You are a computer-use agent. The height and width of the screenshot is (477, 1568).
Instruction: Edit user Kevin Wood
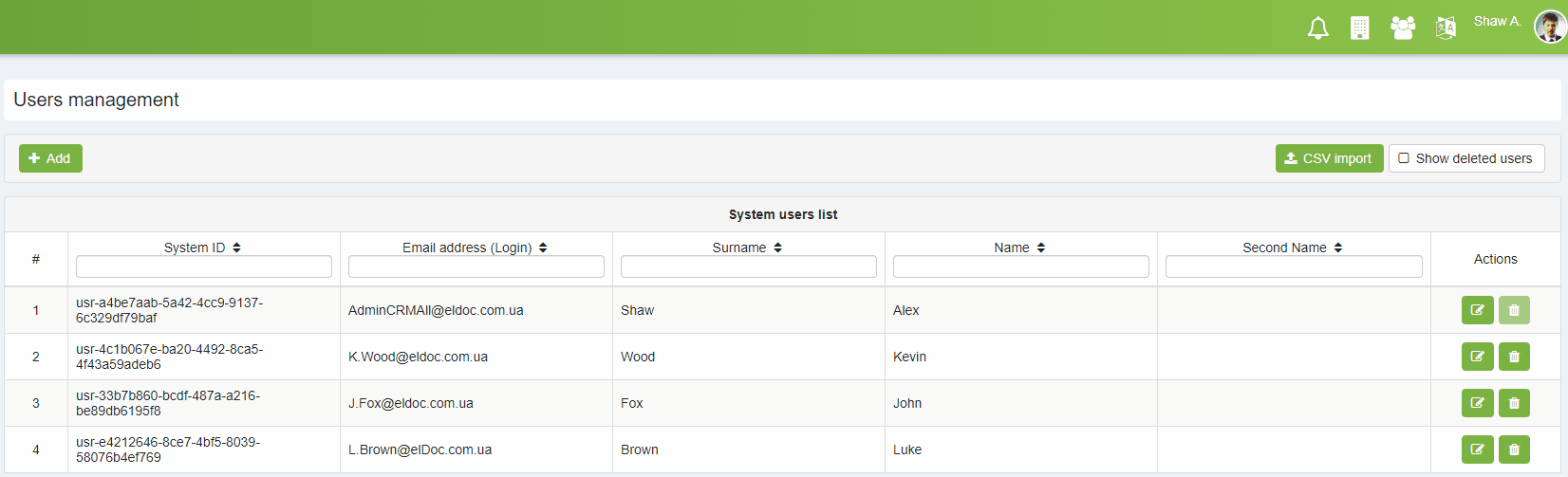point(1477,357)
